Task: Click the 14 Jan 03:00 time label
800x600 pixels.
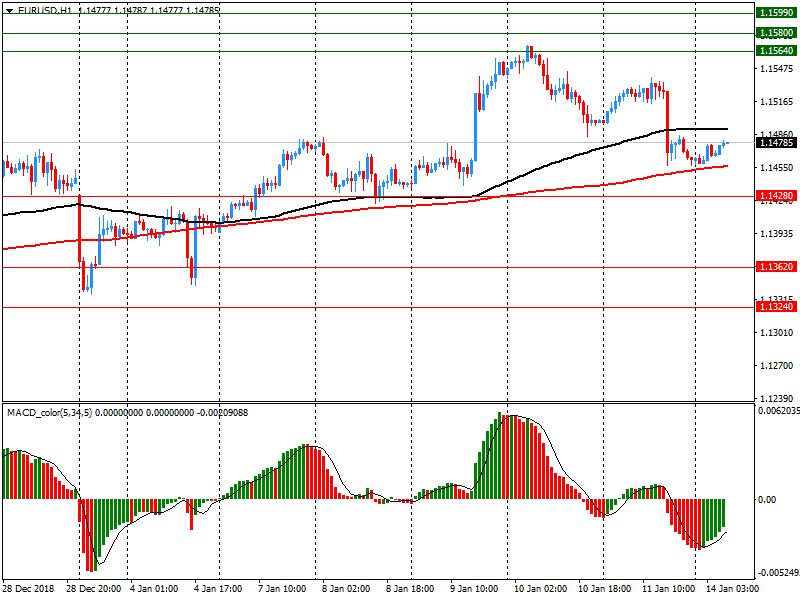Action: (x=730, y=589)
